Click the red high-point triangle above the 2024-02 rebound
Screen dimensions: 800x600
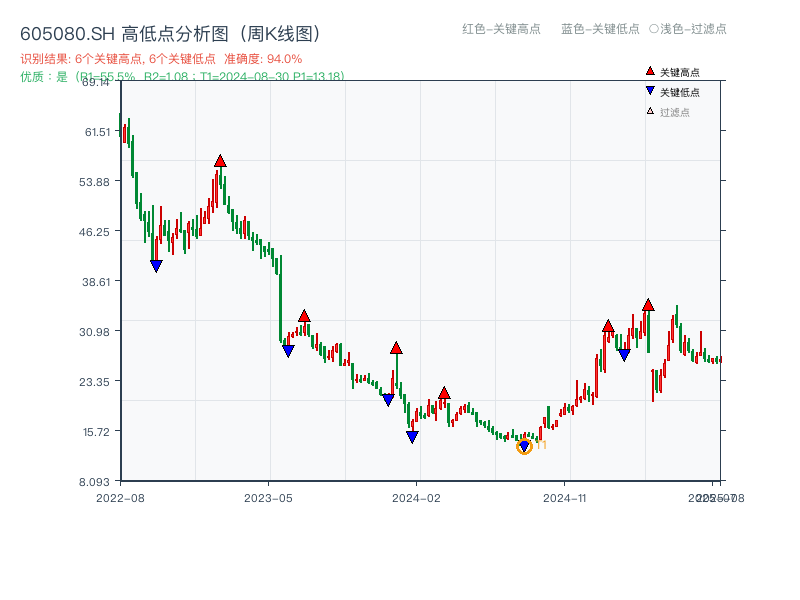[x=445, y=393]
